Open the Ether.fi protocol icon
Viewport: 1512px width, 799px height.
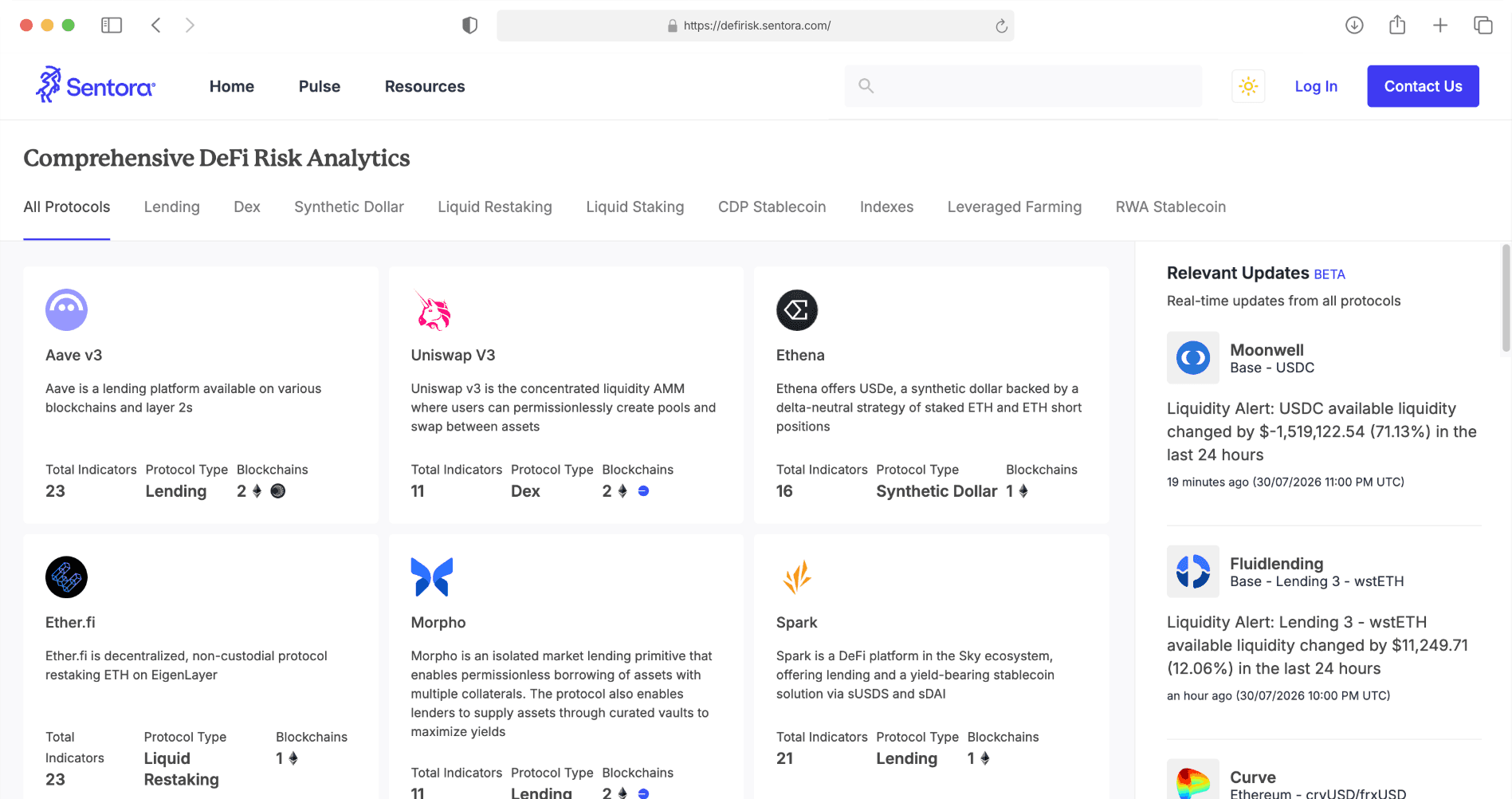pos(66,577)
